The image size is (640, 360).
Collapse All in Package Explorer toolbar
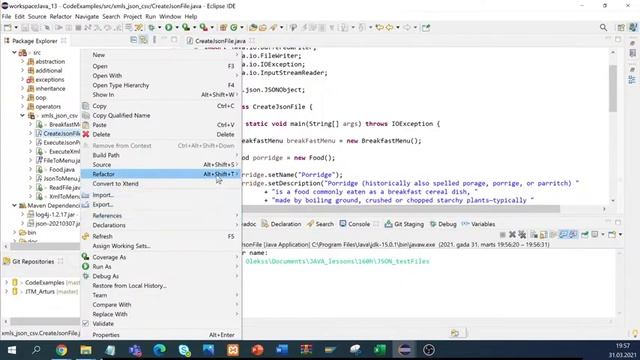pos(133,40)
